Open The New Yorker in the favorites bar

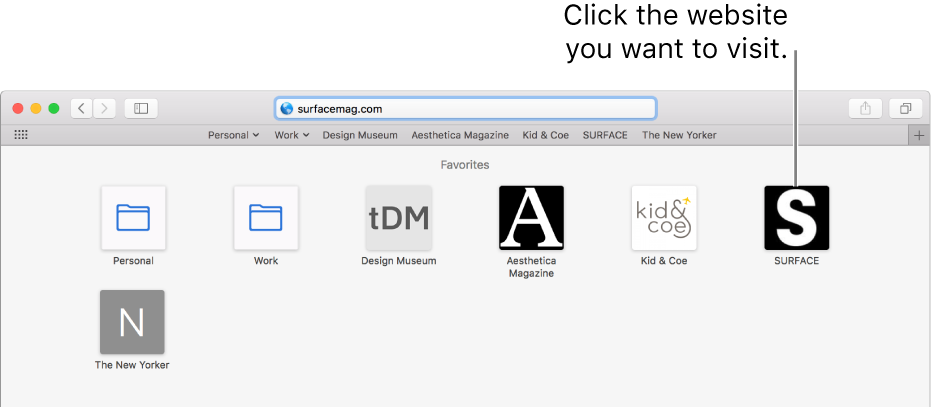(679, 135)
